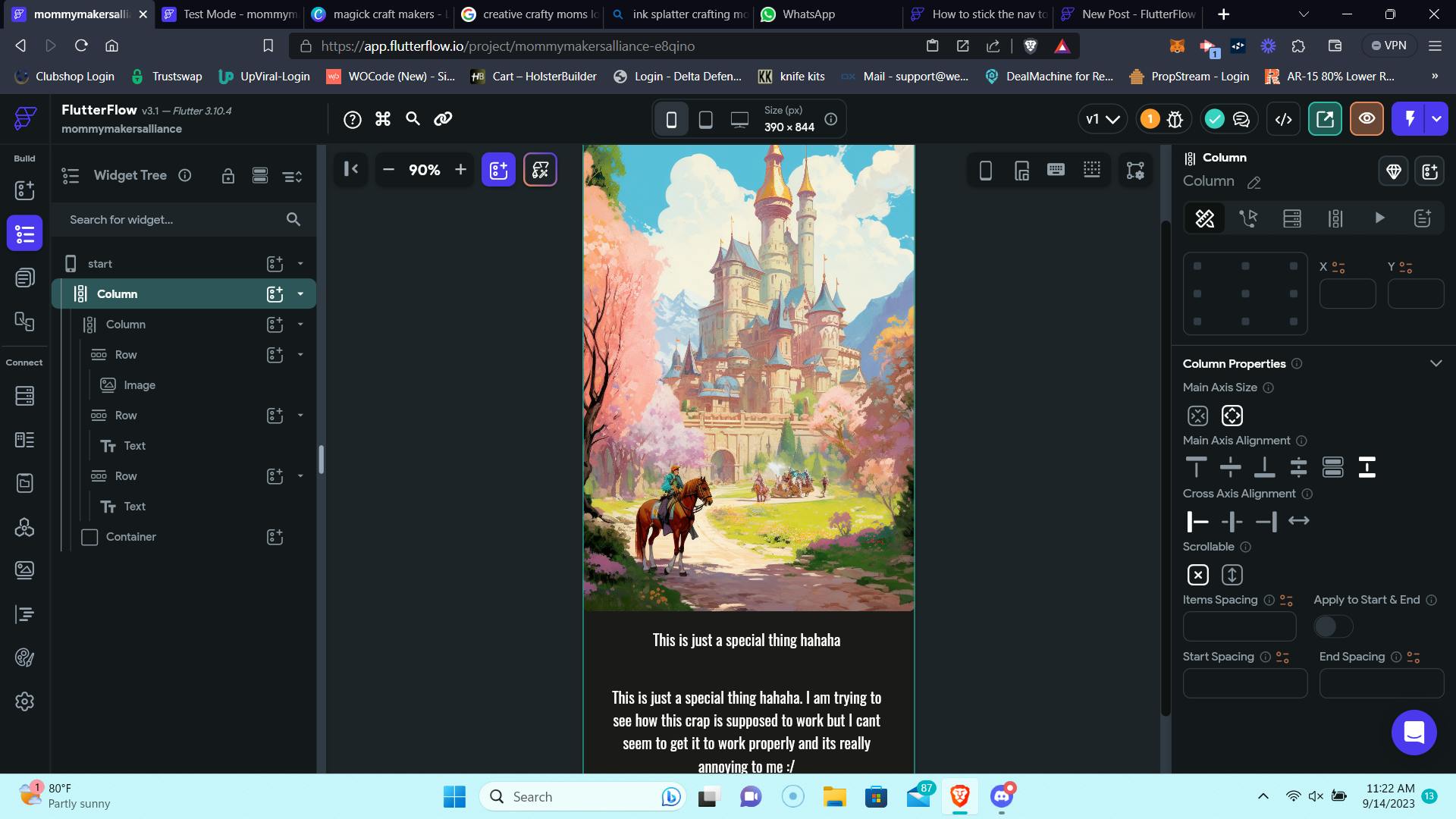Viewport: 1456px width, 819px height.
Task: Enable the Scrollable vertical option
Action: 1232,575
